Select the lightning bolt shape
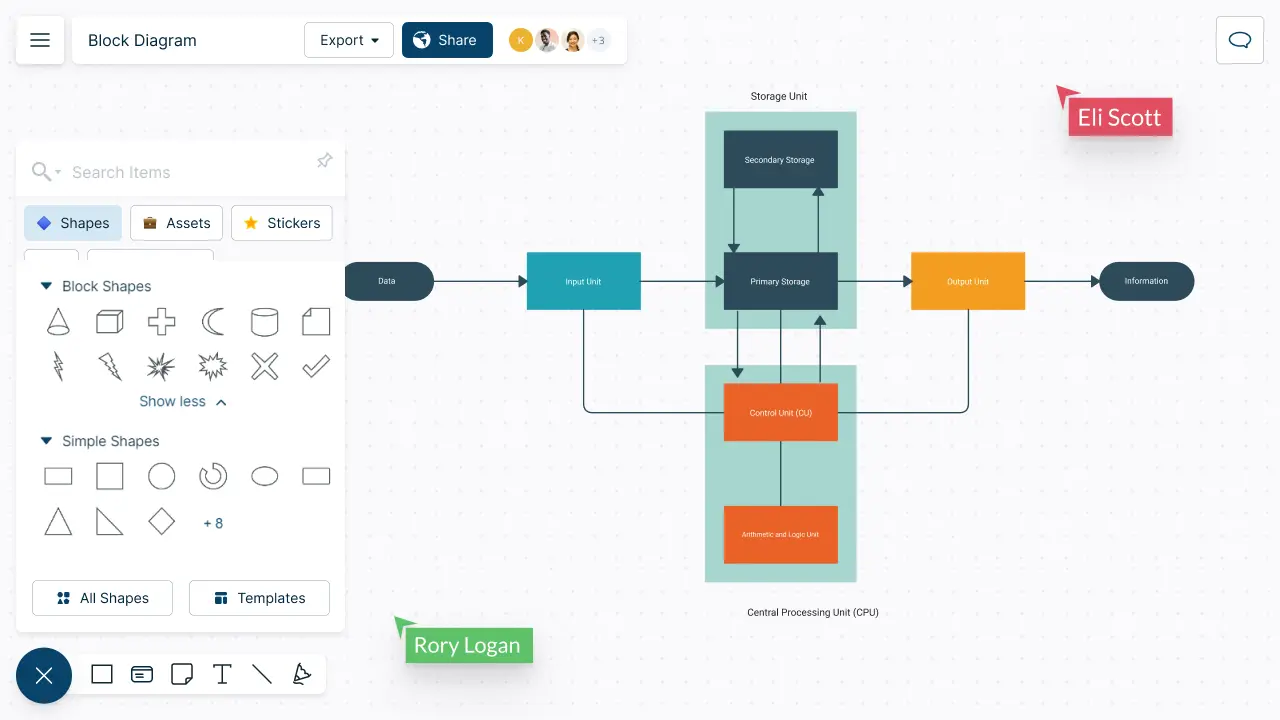 click(x=58, y=366)
